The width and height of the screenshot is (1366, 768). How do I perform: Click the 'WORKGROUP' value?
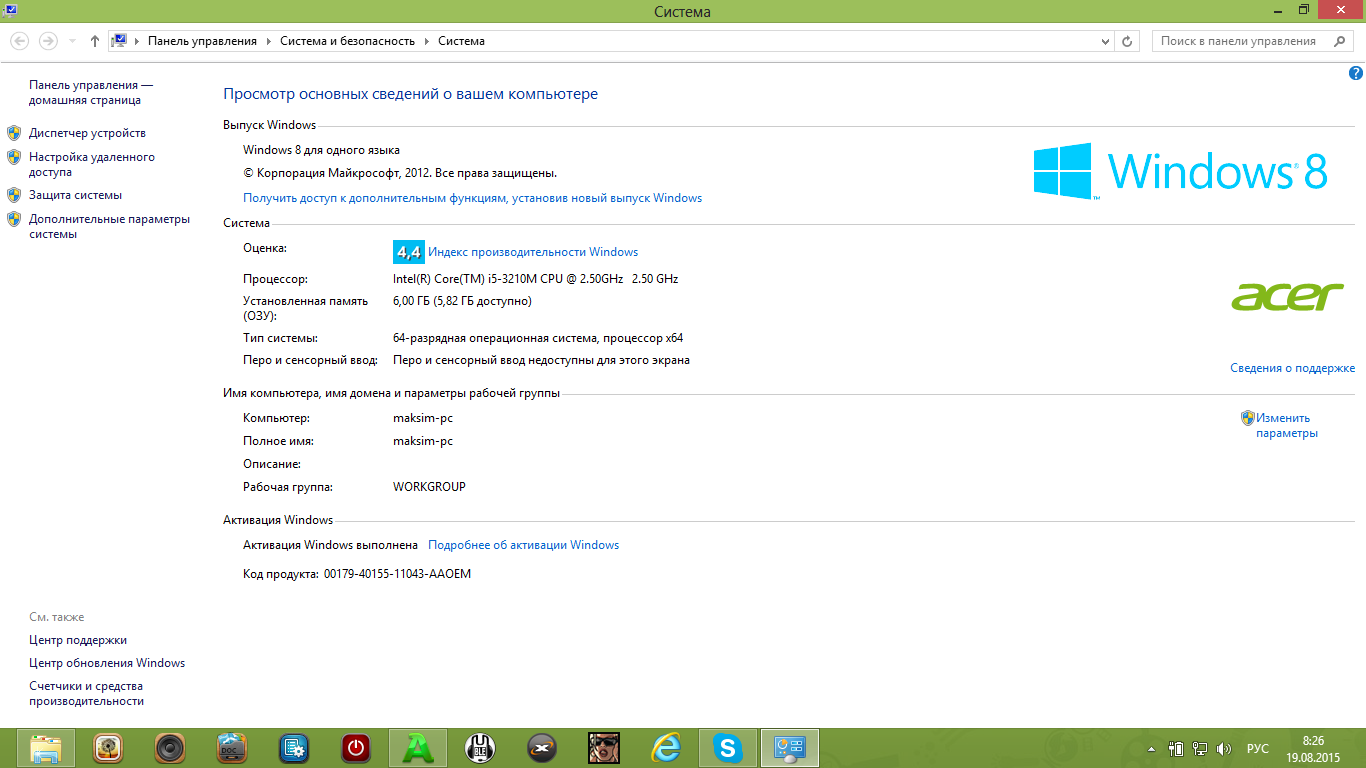coord(429,487)
